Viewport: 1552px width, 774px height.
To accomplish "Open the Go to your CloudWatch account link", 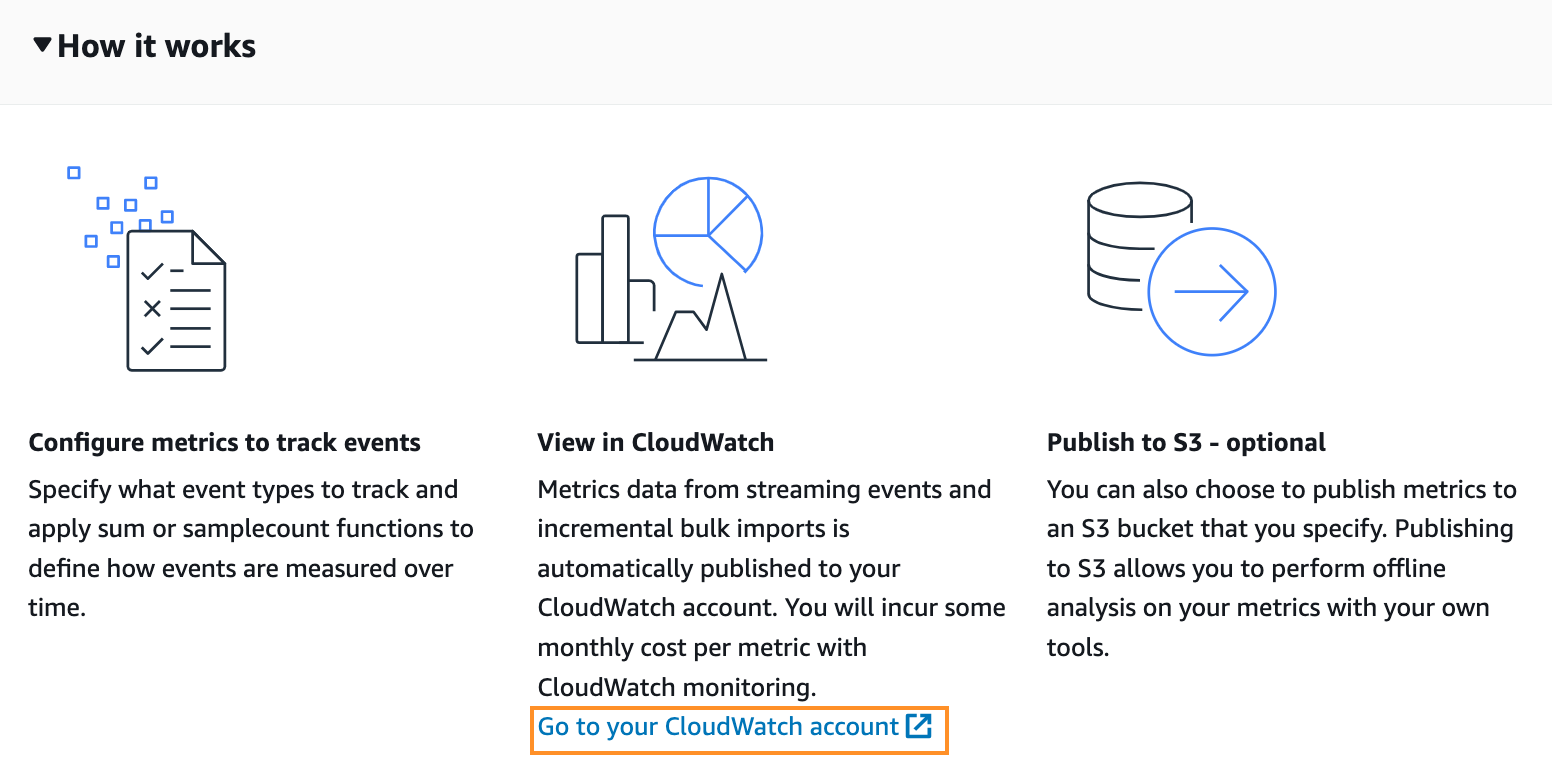I will (x=735, y=727).
